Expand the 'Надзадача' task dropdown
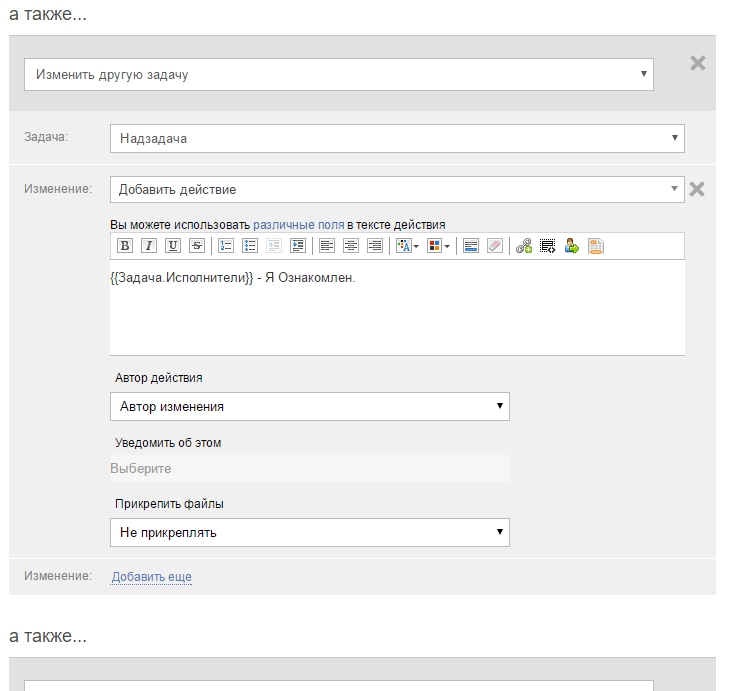The image size is (736, 691). (x=396, y=139)
